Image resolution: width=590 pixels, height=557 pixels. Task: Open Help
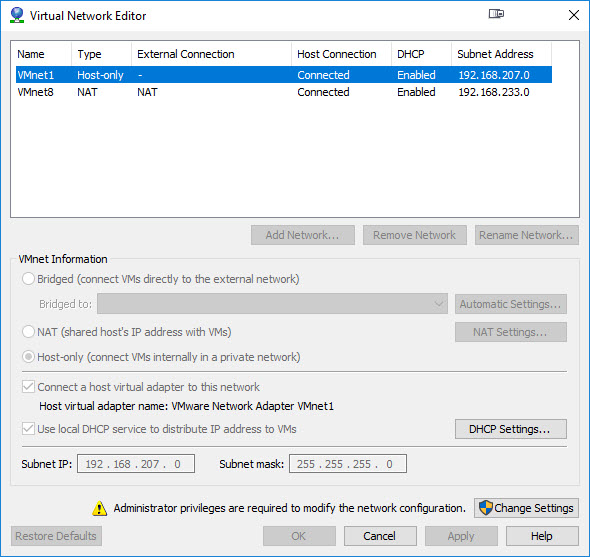pyautogui.click(x=542, y=536)
